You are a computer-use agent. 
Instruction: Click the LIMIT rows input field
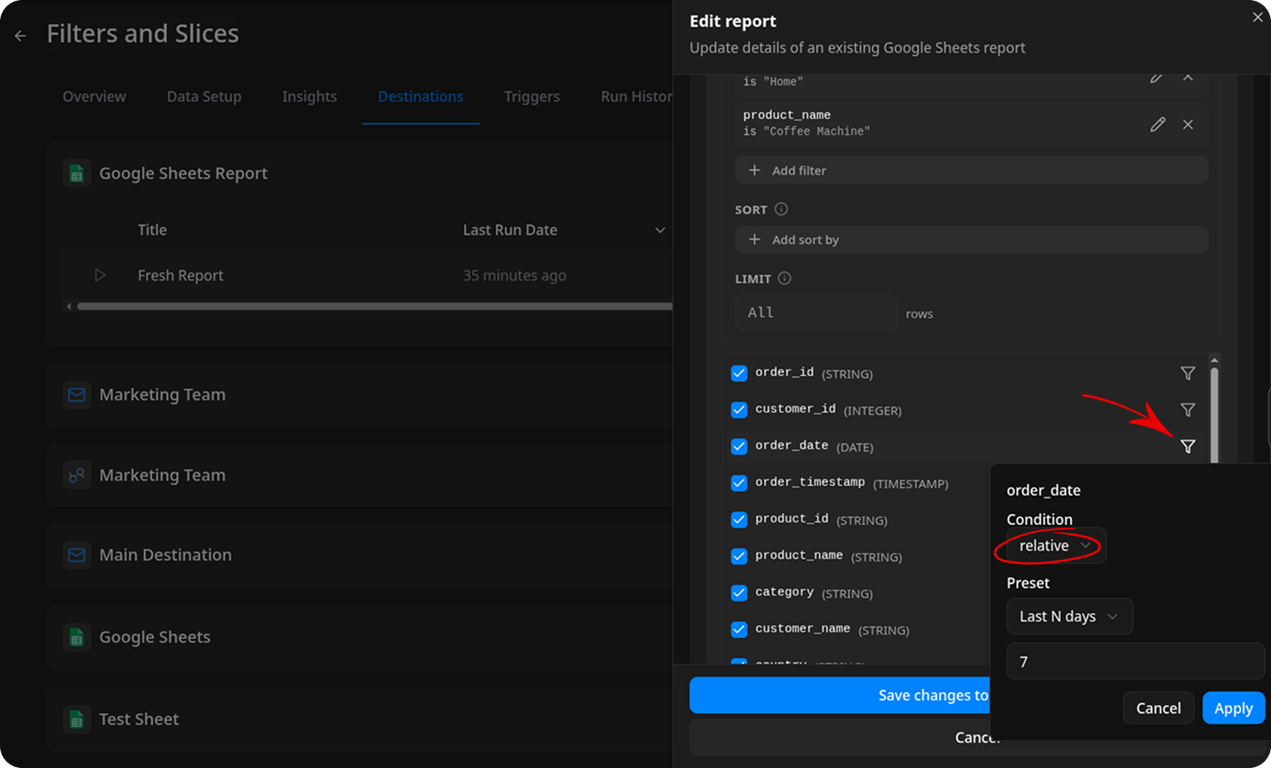click(816, 313)
